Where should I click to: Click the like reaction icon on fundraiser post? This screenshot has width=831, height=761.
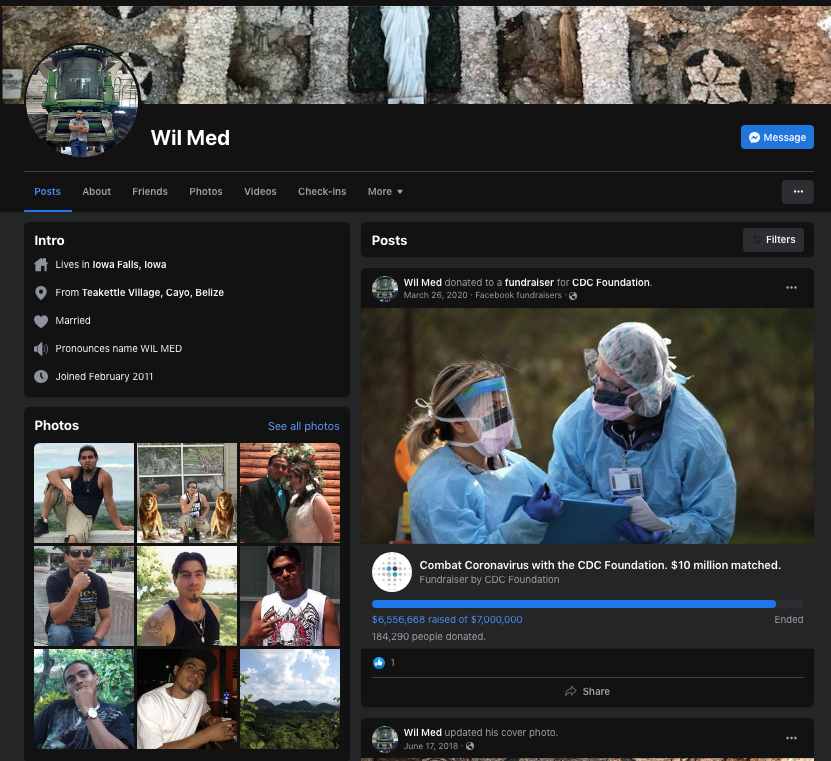[x=379, y=662]
